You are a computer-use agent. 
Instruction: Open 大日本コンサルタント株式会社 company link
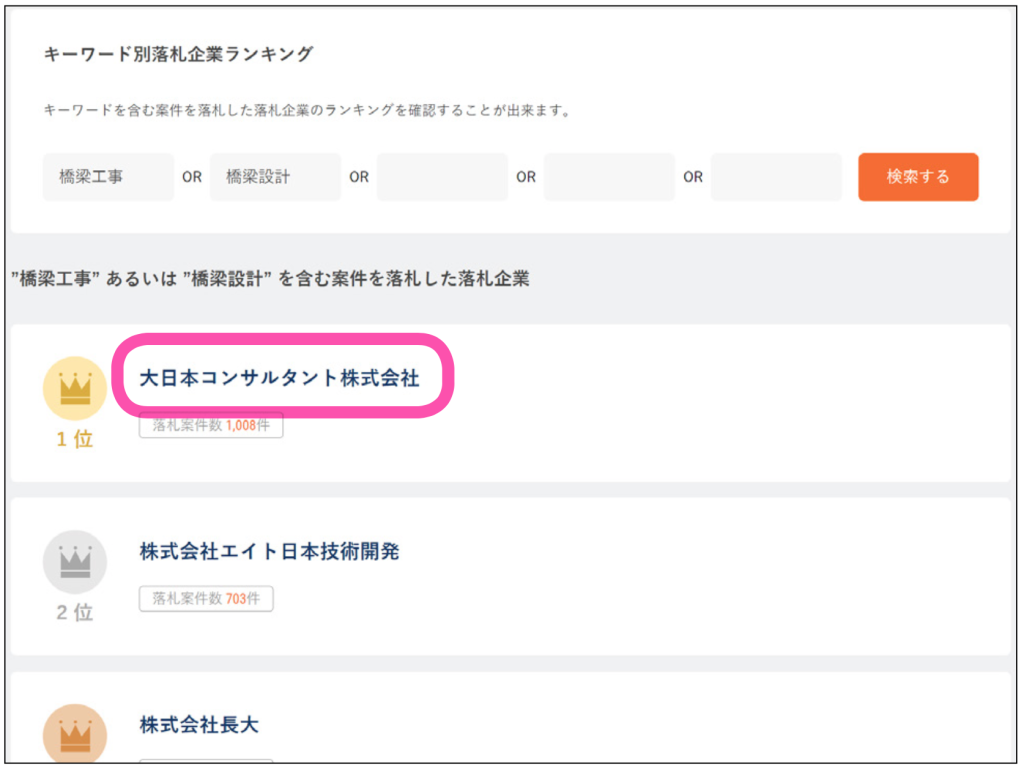[280, 378]
